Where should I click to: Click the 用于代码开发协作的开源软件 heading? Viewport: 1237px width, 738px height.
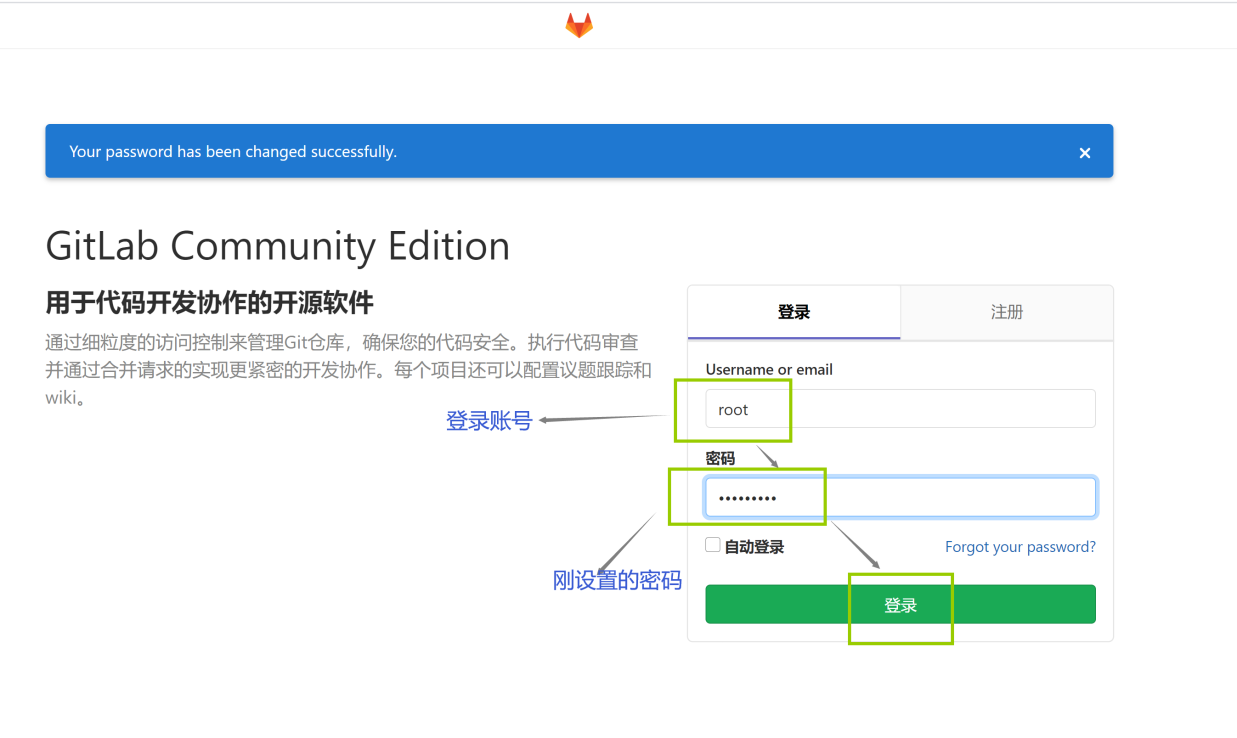209,302
